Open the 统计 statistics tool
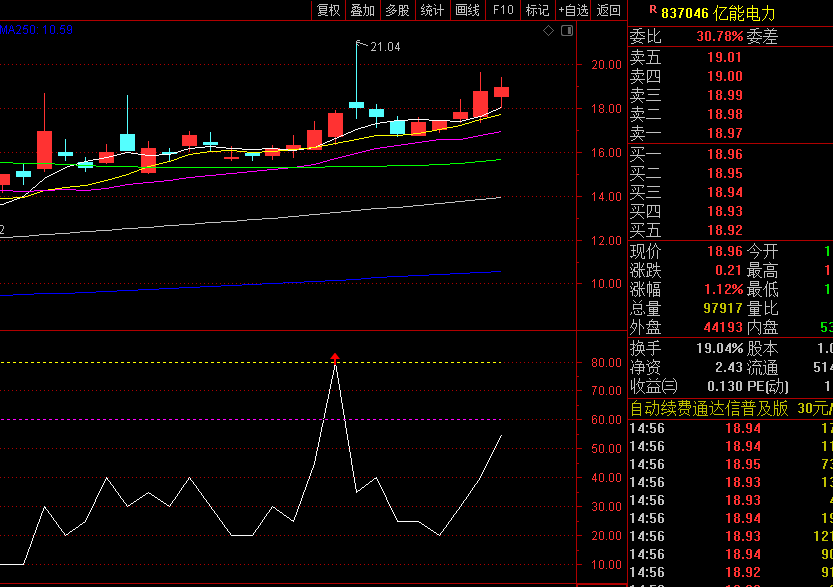 [x=432, y=10]
